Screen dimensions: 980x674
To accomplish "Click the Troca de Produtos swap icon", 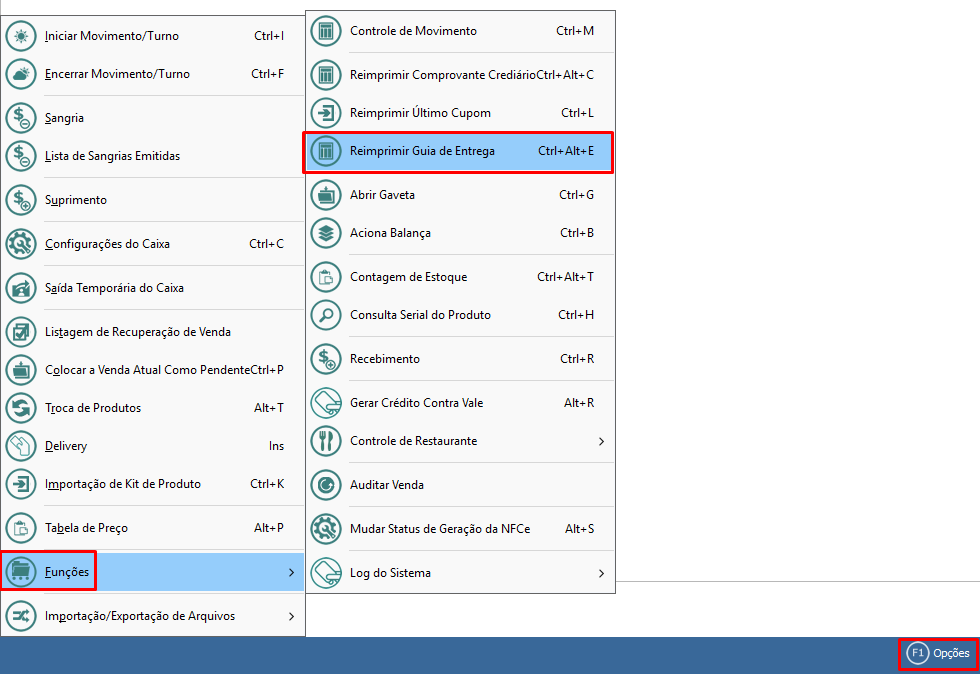I will pyautogui.click(x=21, y=408).
